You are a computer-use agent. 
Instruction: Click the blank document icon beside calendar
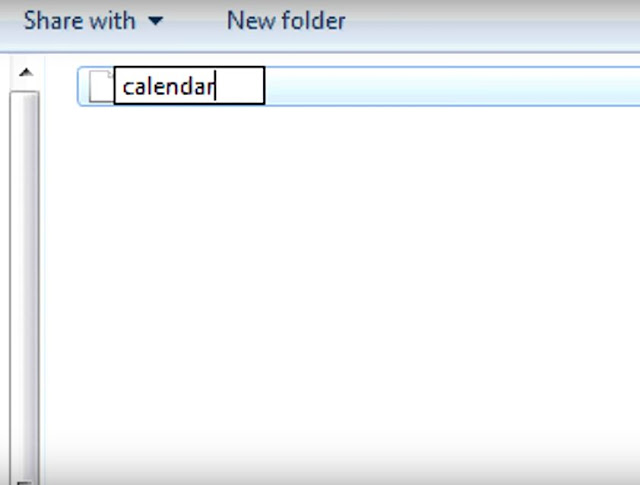[x=101, y=86]
